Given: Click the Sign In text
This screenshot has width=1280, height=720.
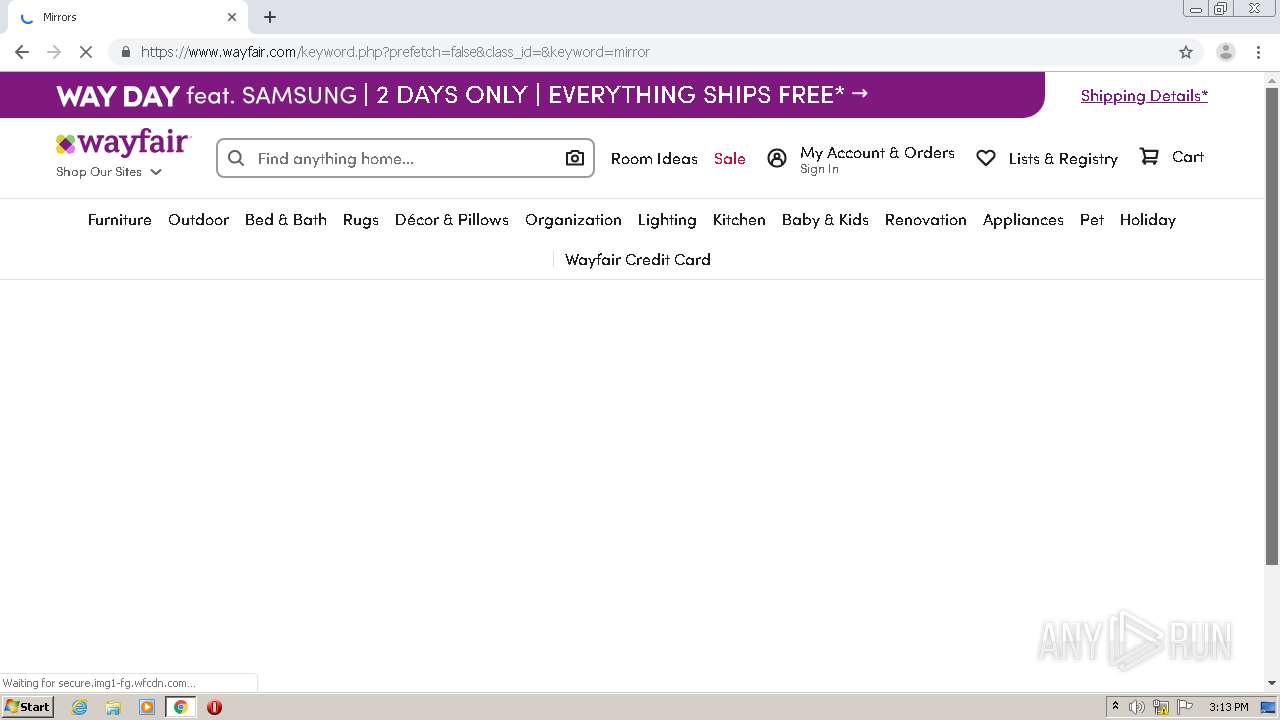Looking at the screenshot, I should 819,170.
